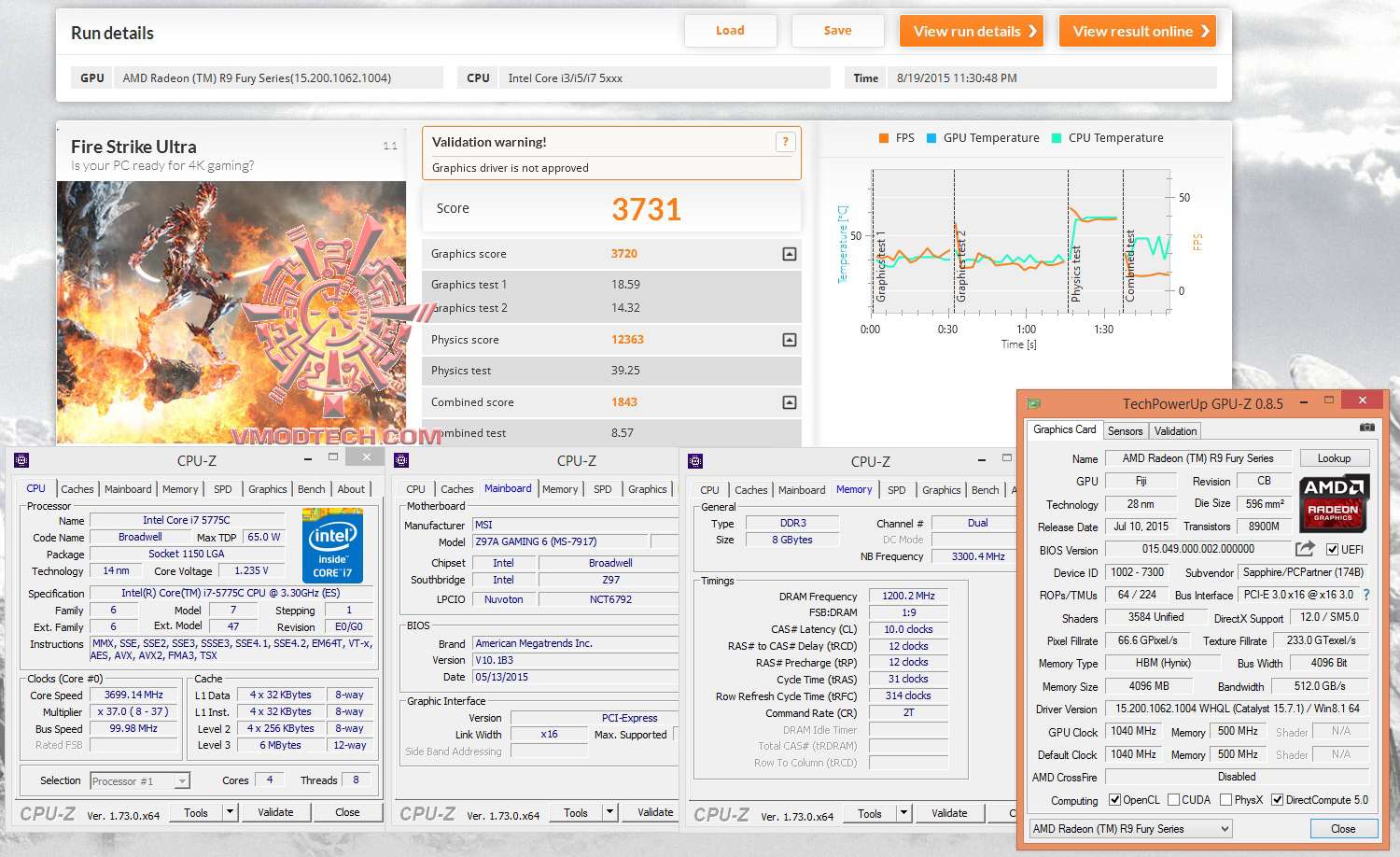This screenshot has height=857, width=1400.
Task: Click the FPS orange legend swatch
Action: coord(883,138)
